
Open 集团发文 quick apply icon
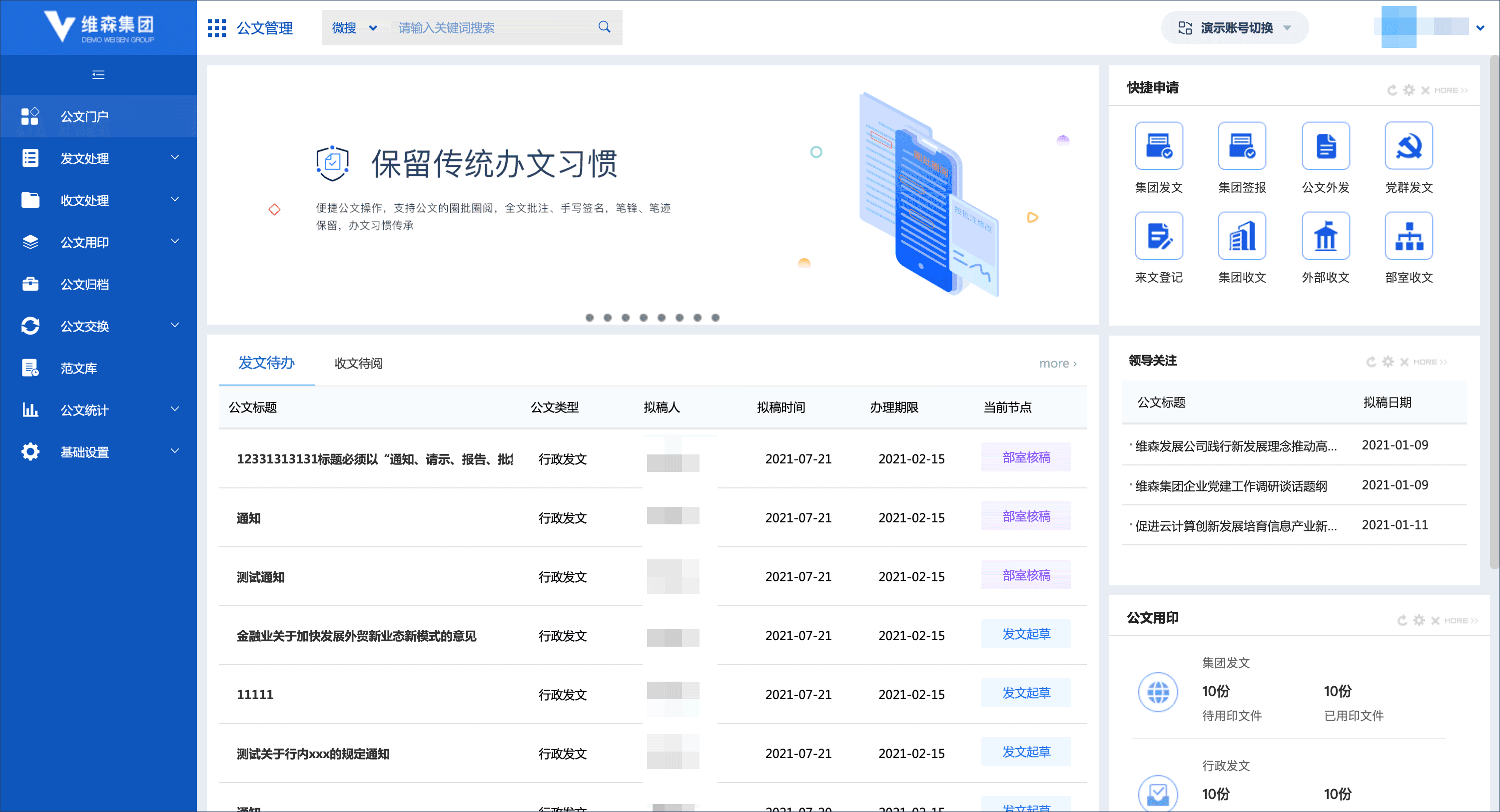point(1158,145)
